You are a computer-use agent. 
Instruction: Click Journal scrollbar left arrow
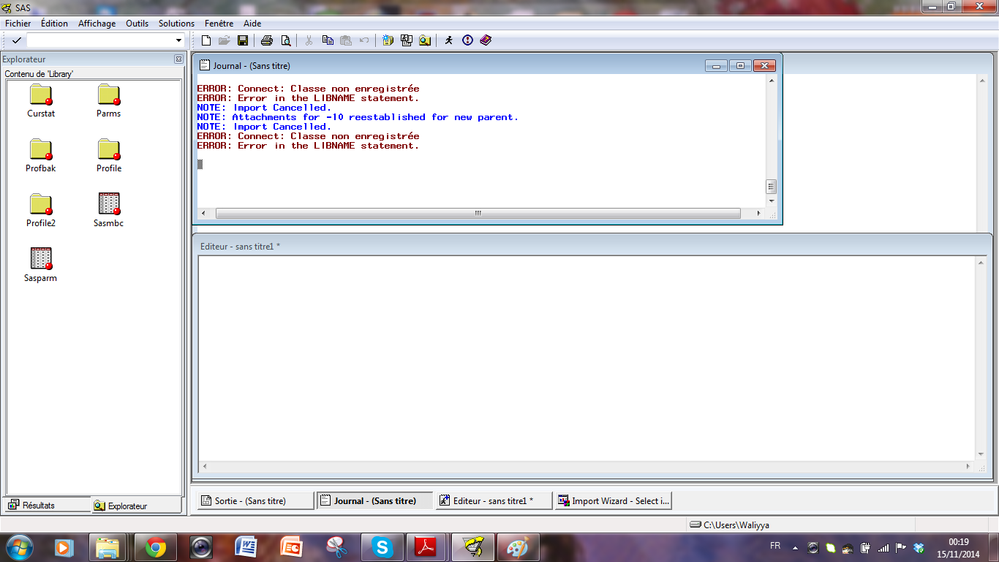(x=203, y=213)
